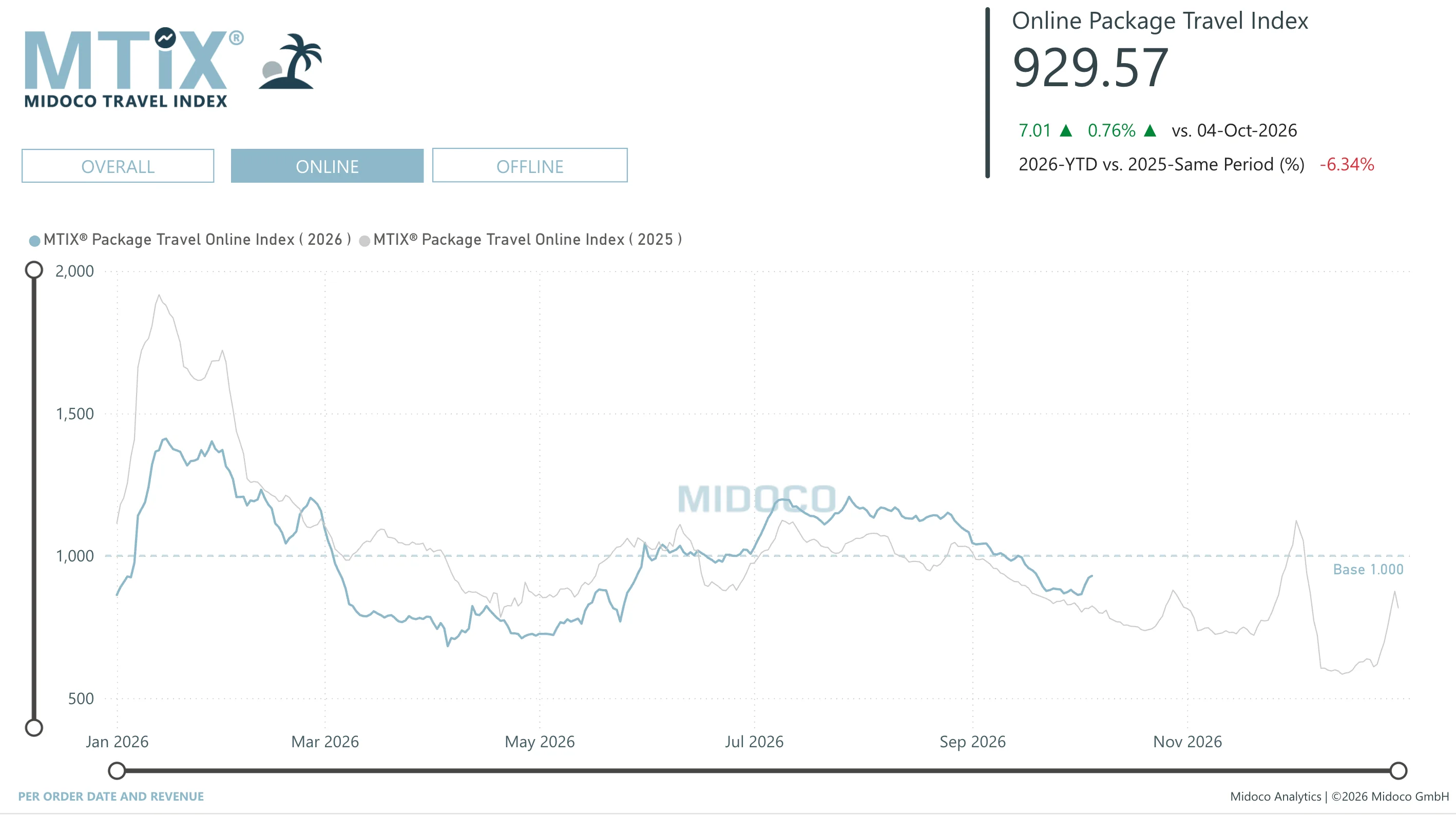
Task: Click the 500 y-axis label
Action: (x=81, y=698)
